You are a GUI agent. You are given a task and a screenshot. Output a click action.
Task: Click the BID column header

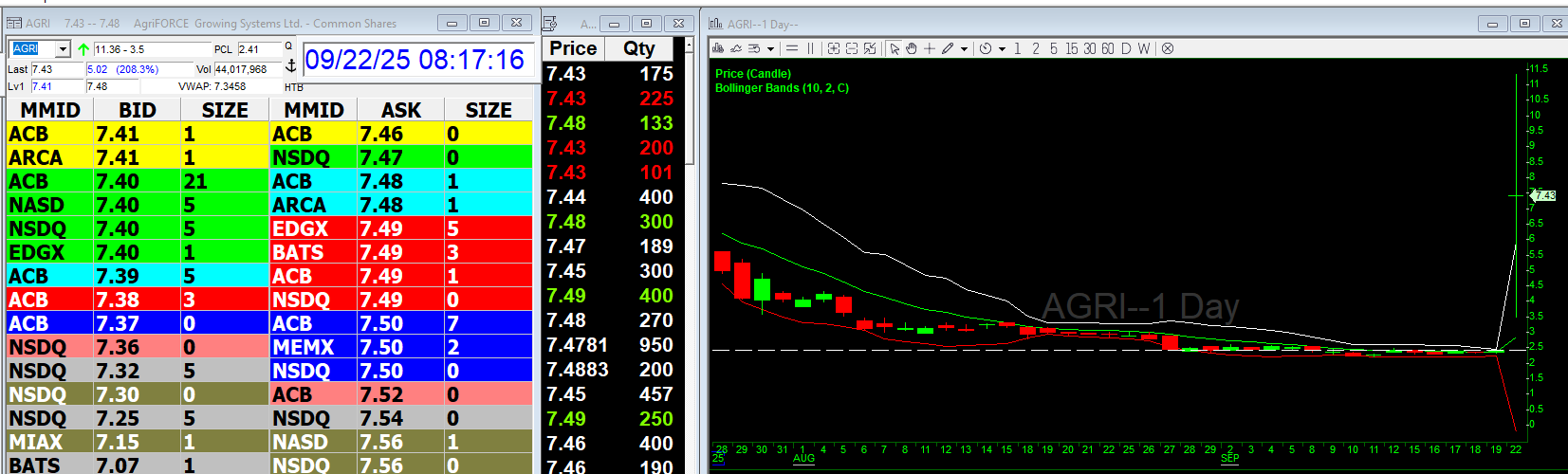point(137,110)
